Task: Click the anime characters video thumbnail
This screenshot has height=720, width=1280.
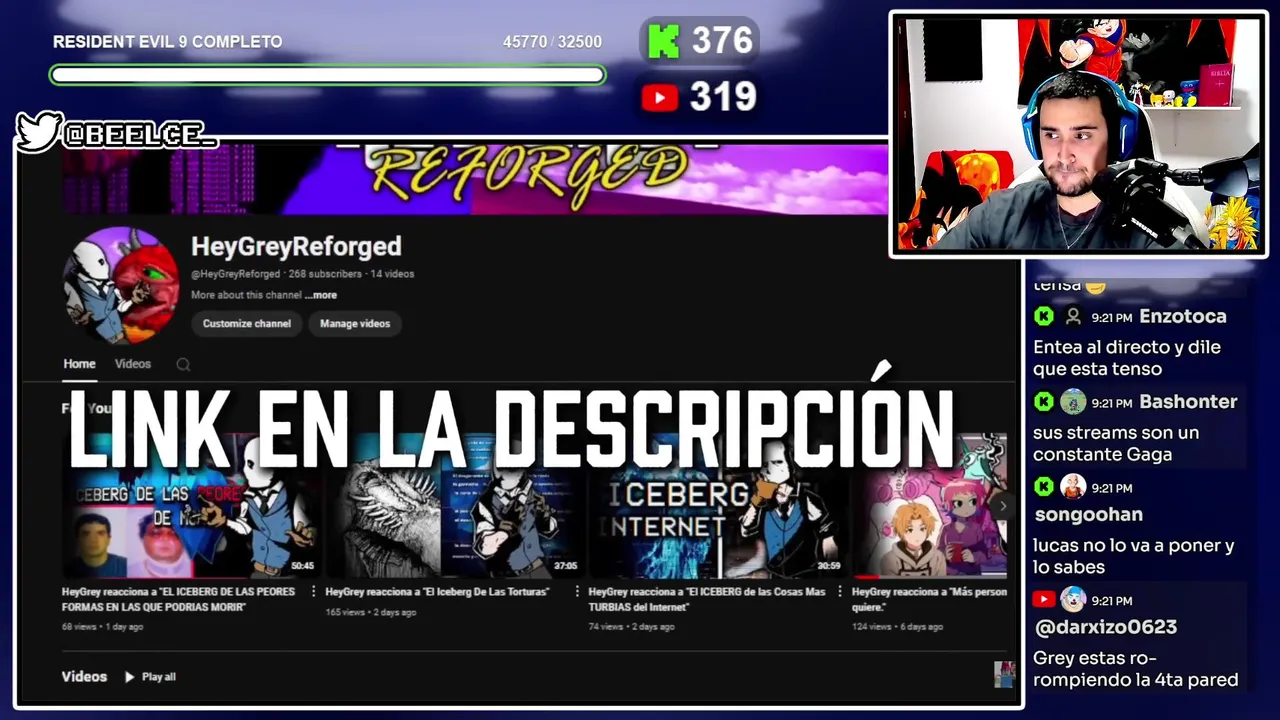Action: click(x=929, y=506)
